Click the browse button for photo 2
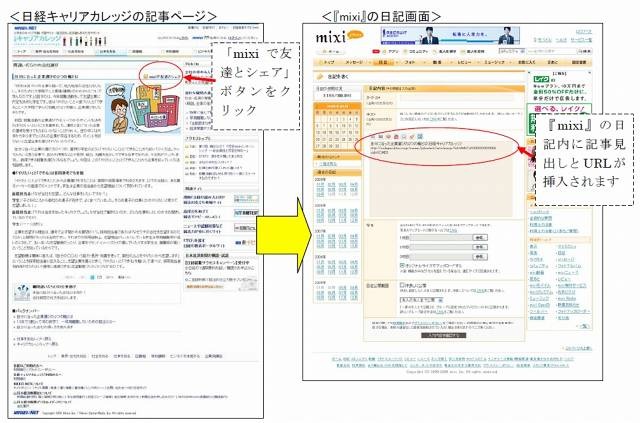Viewport: 640px width, 423px height. (480, 247)
